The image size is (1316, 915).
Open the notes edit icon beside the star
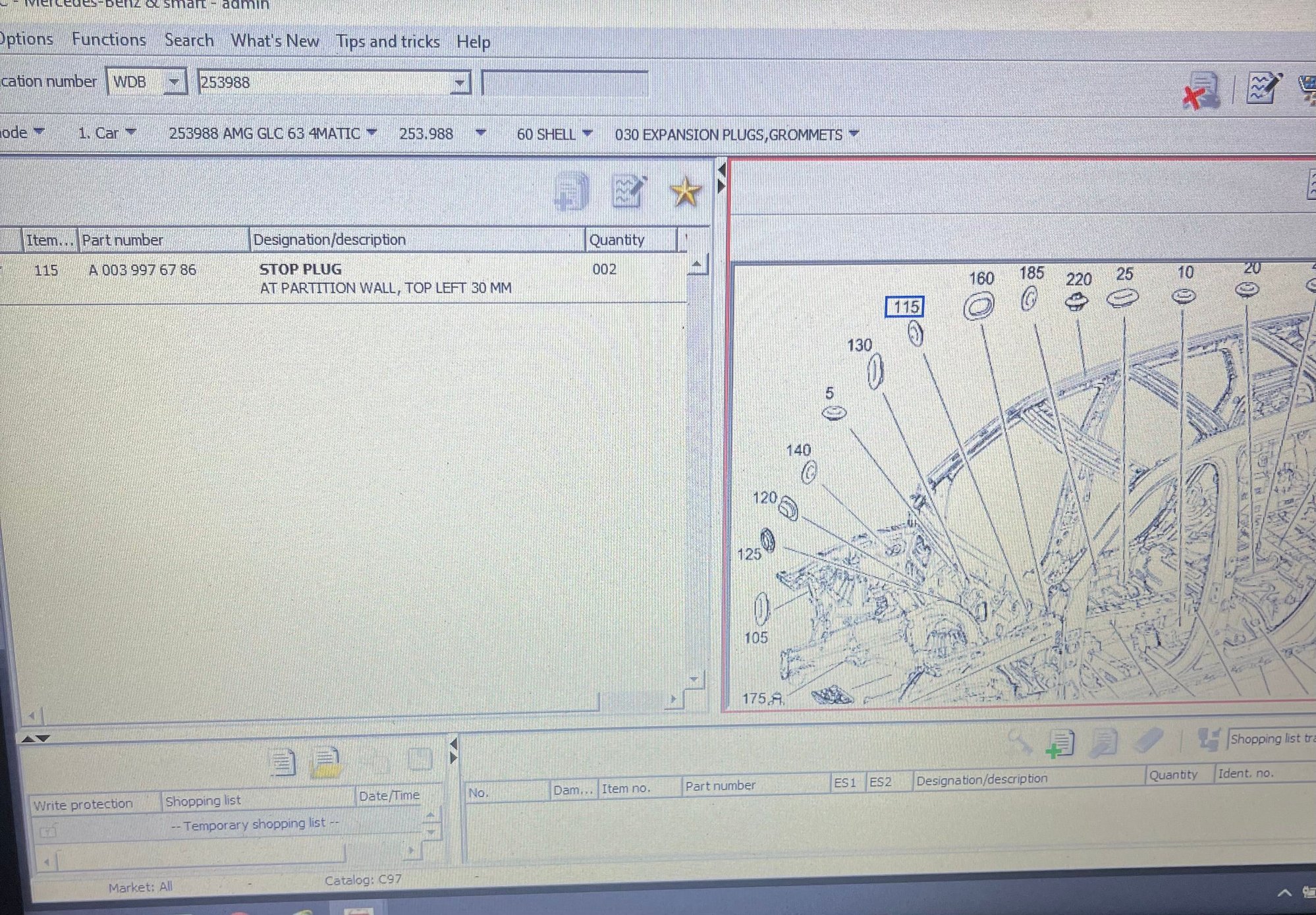pos(628,191)
